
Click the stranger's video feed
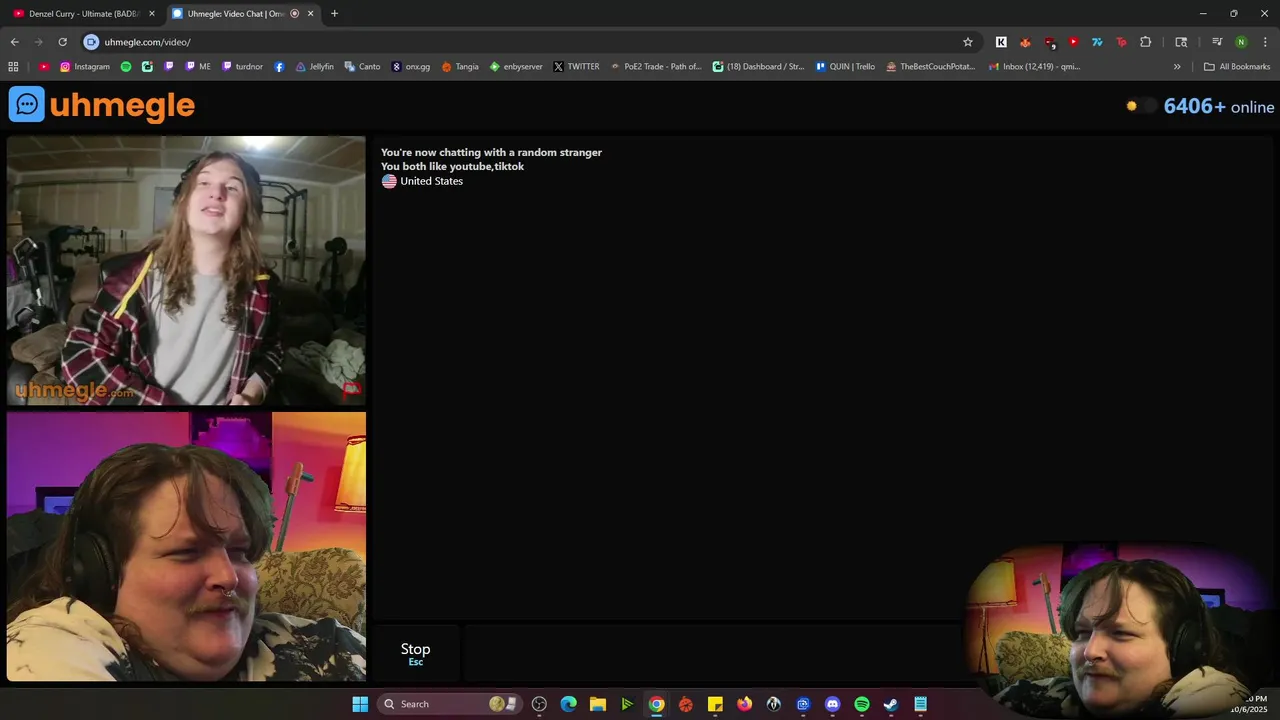pos(186,271)
